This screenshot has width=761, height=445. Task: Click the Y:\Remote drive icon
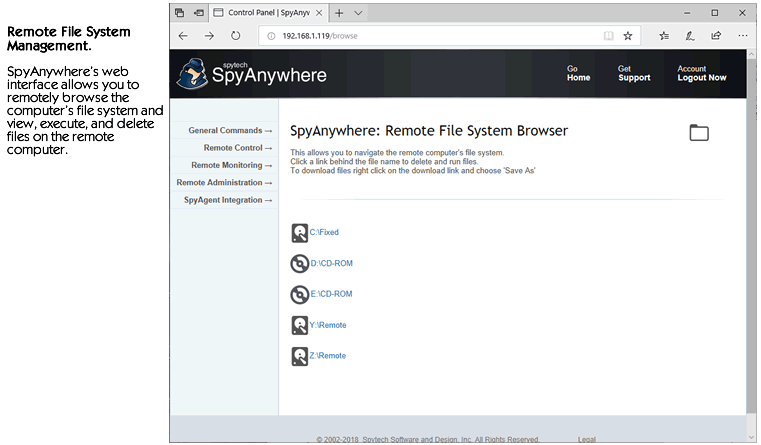pos(299,326)
